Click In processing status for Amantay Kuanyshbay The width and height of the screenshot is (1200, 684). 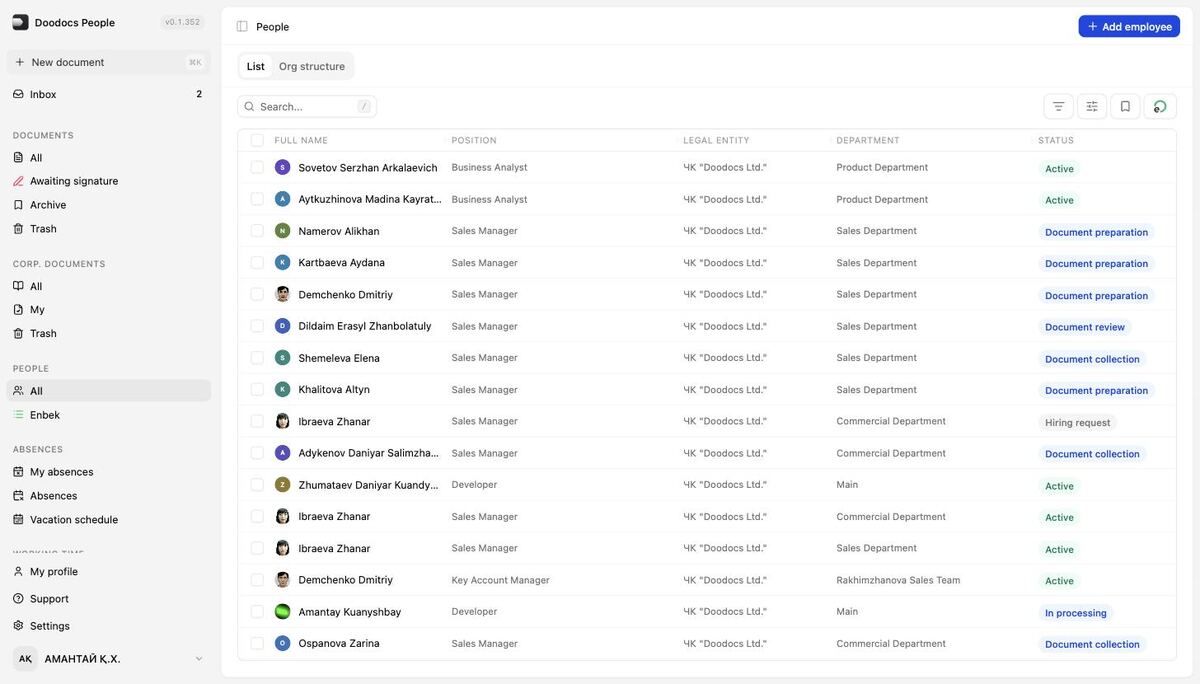pyautogui.click(x=1076, y=613)
